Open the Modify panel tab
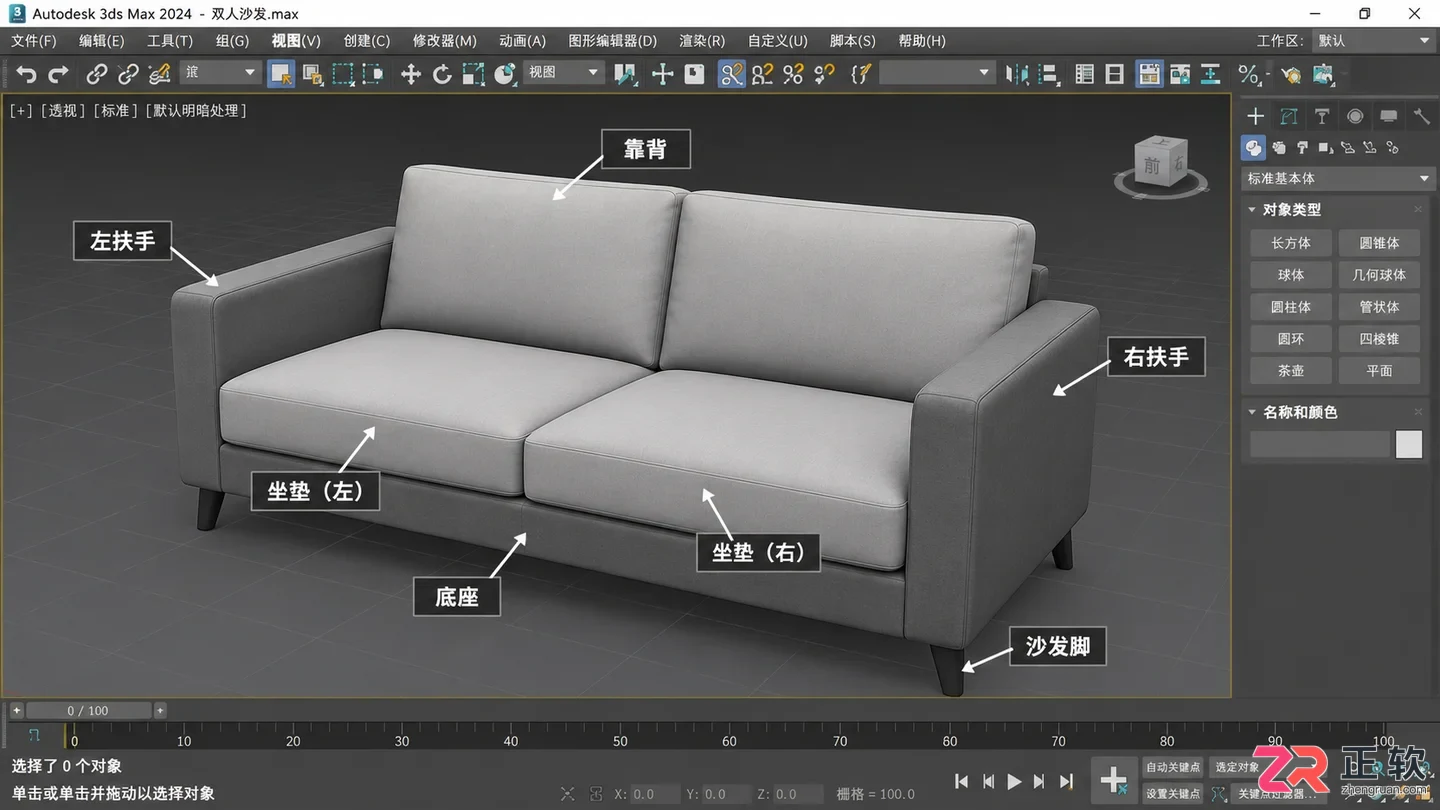 click(1289, 116)
